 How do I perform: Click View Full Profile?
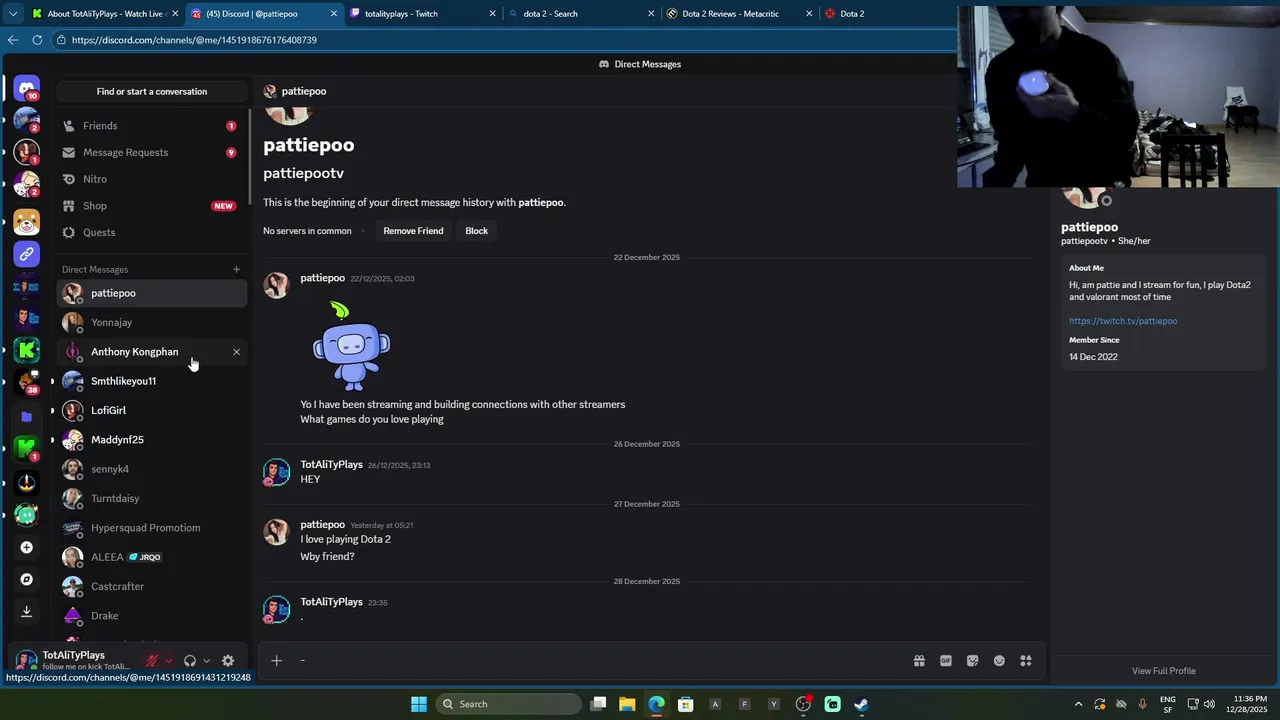[1163, 671]
